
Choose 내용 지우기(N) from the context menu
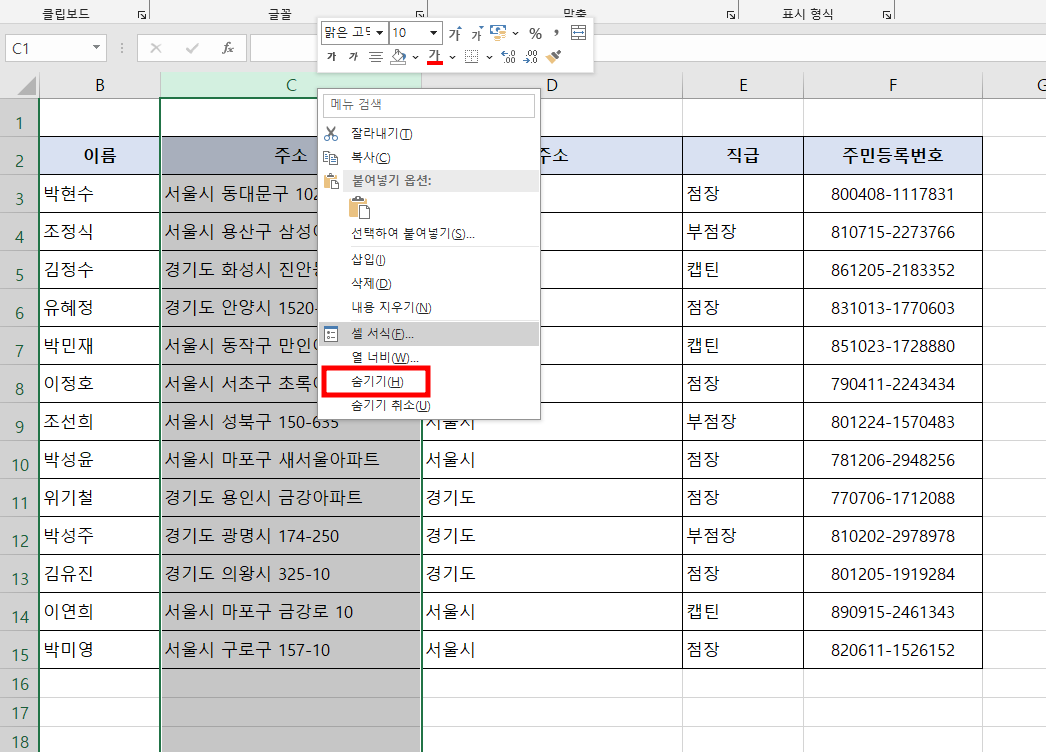click(x=428, y=308)
